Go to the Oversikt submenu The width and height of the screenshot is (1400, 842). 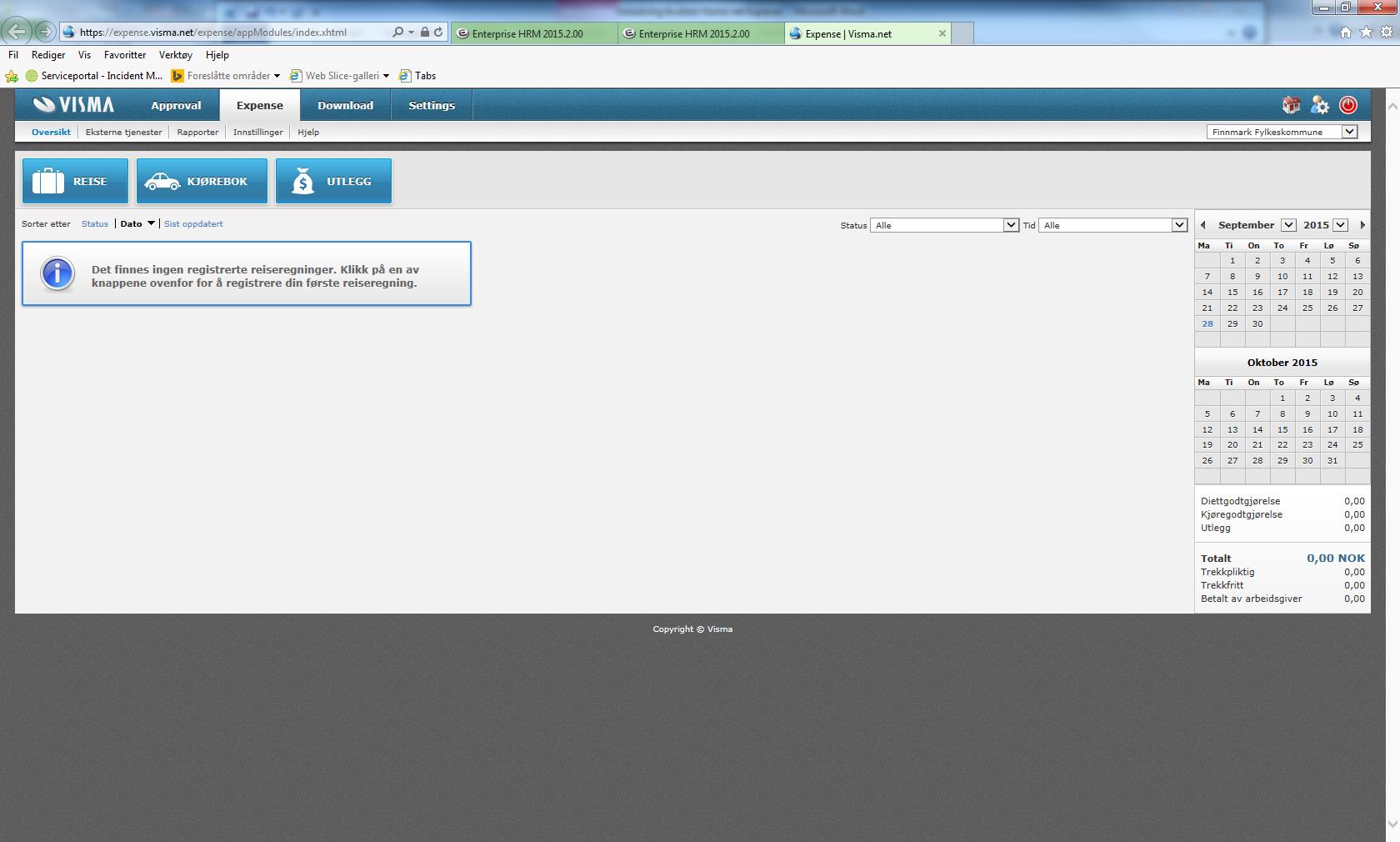pos(51,132)
